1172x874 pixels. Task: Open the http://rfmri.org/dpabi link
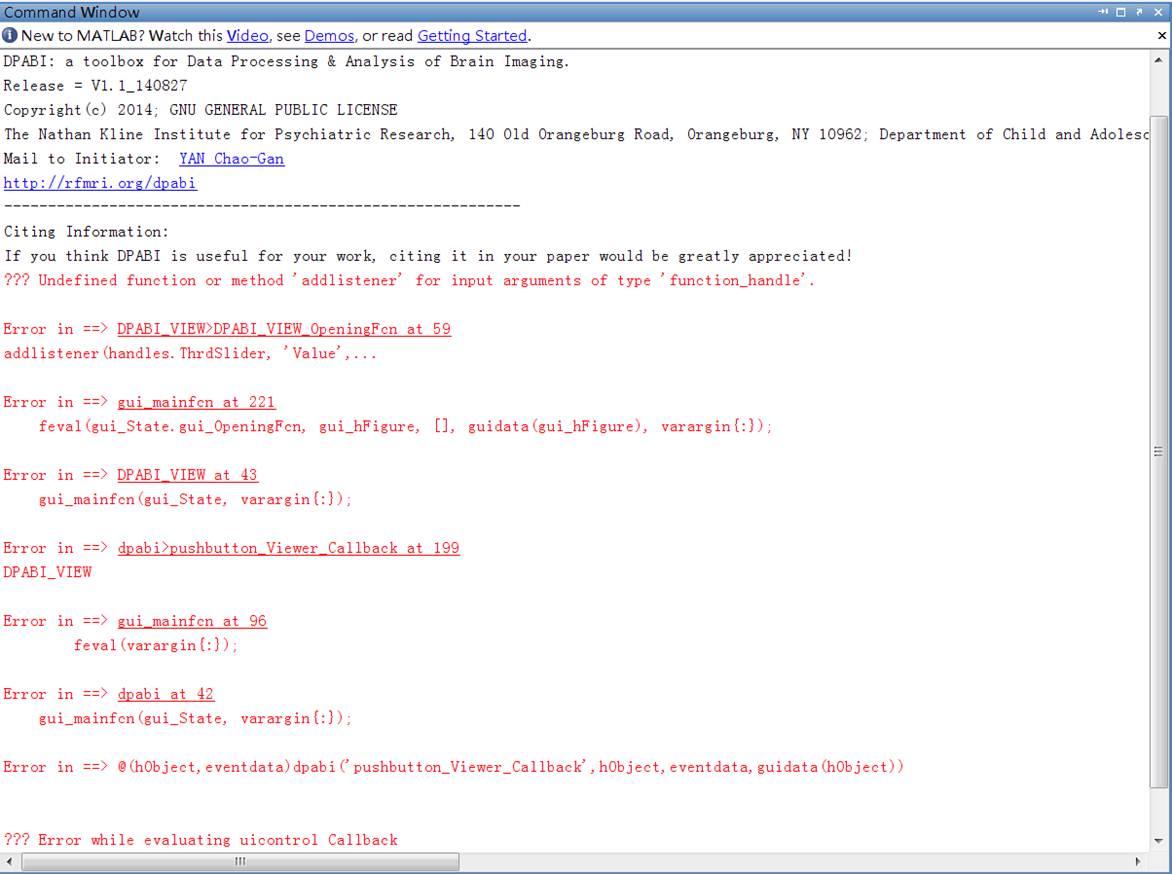tap(100, 183)
